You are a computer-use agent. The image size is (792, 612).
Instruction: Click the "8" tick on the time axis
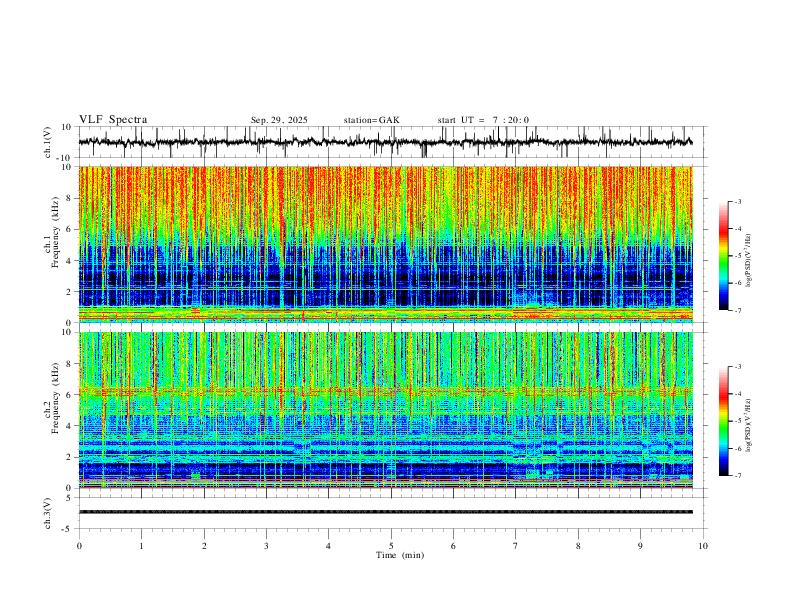(x=578, y=546)
